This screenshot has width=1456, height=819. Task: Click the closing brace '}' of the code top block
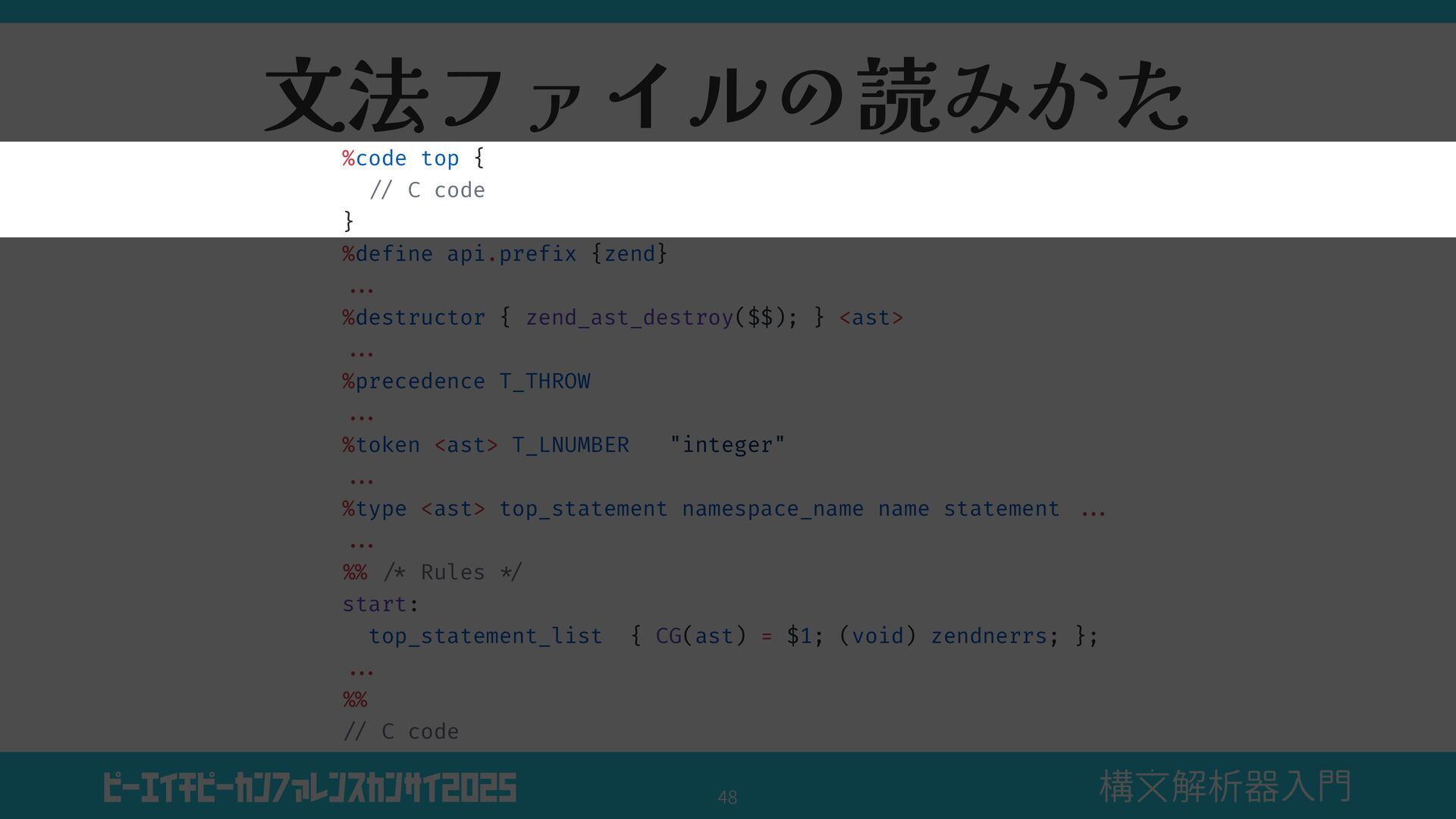point(348,221)
